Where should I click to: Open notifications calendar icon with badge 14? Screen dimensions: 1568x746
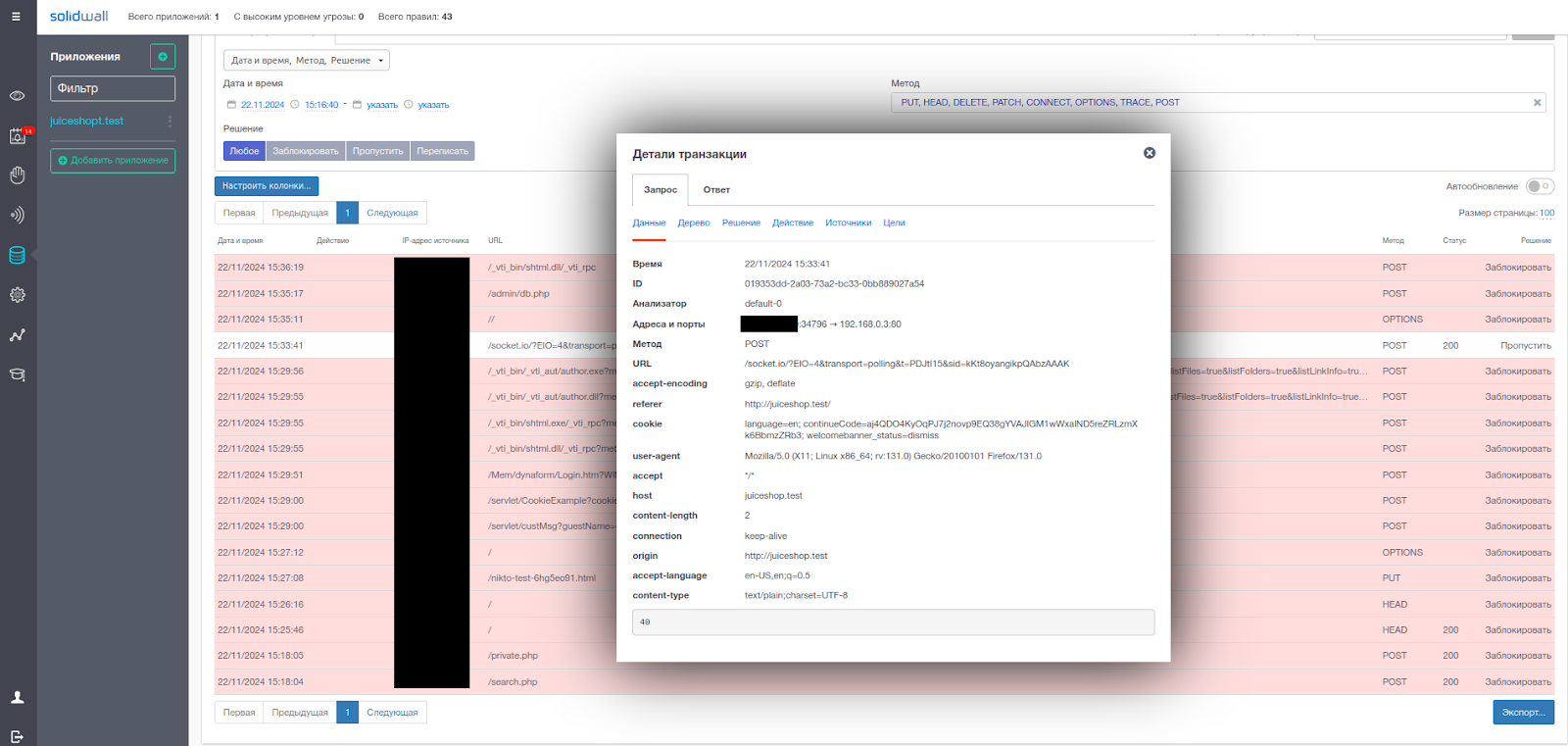18,135
